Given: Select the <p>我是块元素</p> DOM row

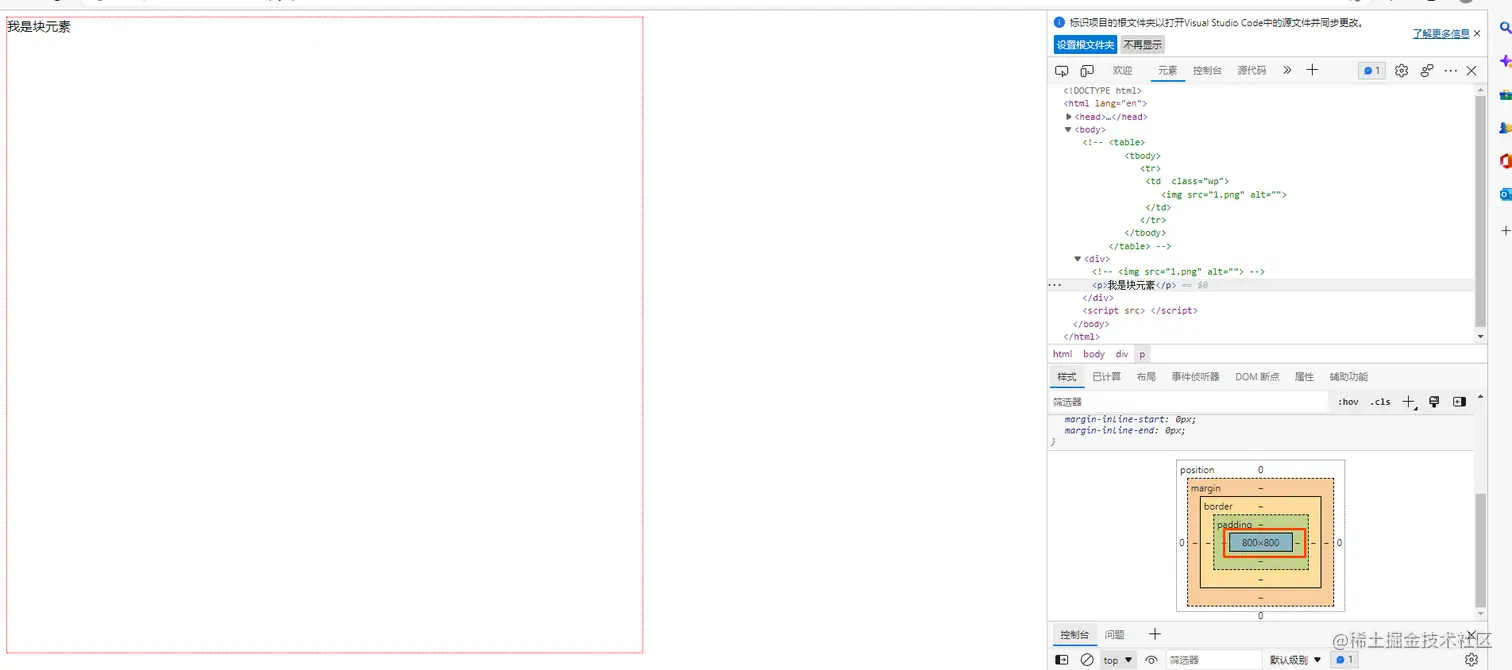Looking at the screenshot, I should 1260,285.
